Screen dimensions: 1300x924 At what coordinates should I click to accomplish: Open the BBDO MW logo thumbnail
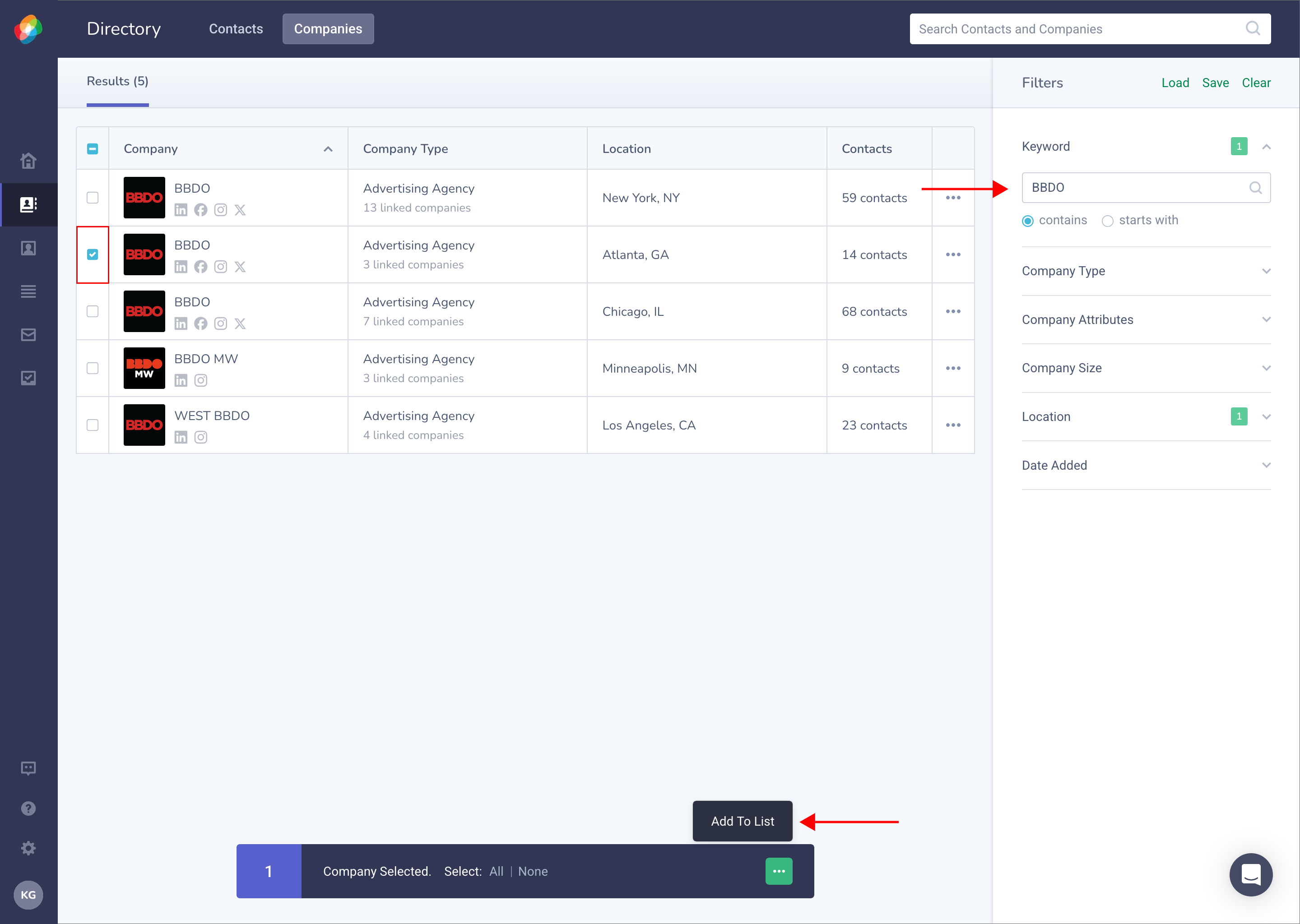click(x=144, y=368)
